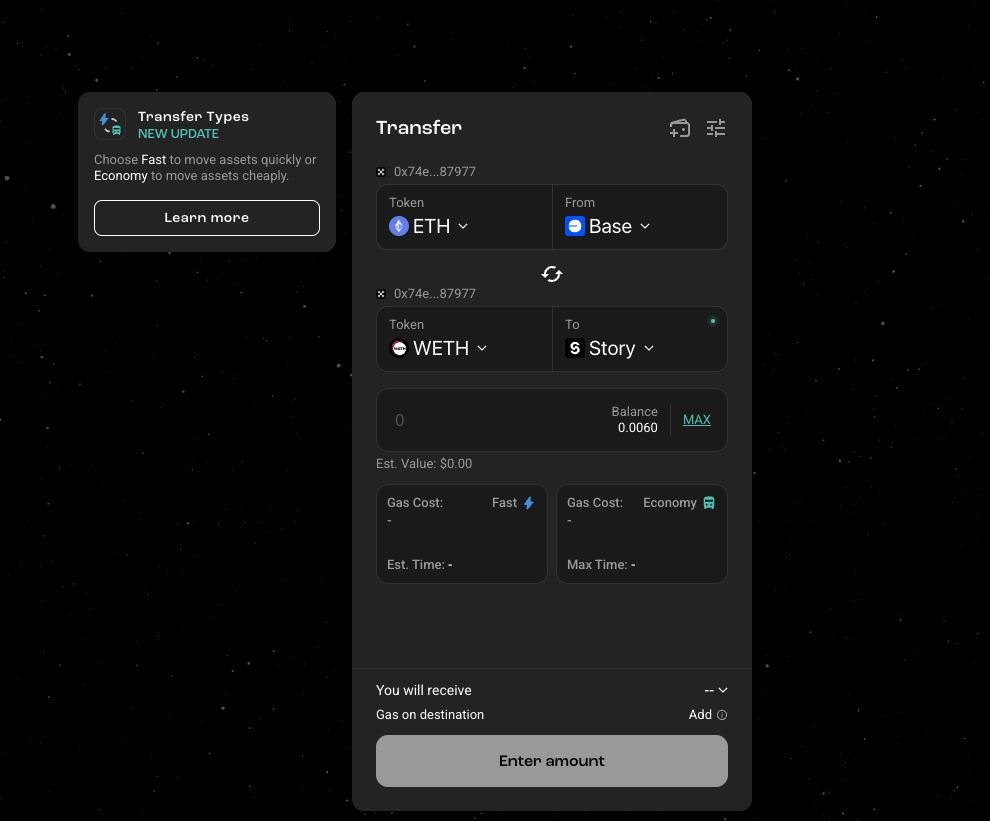Click the Base chain logo

coord(575,226)
